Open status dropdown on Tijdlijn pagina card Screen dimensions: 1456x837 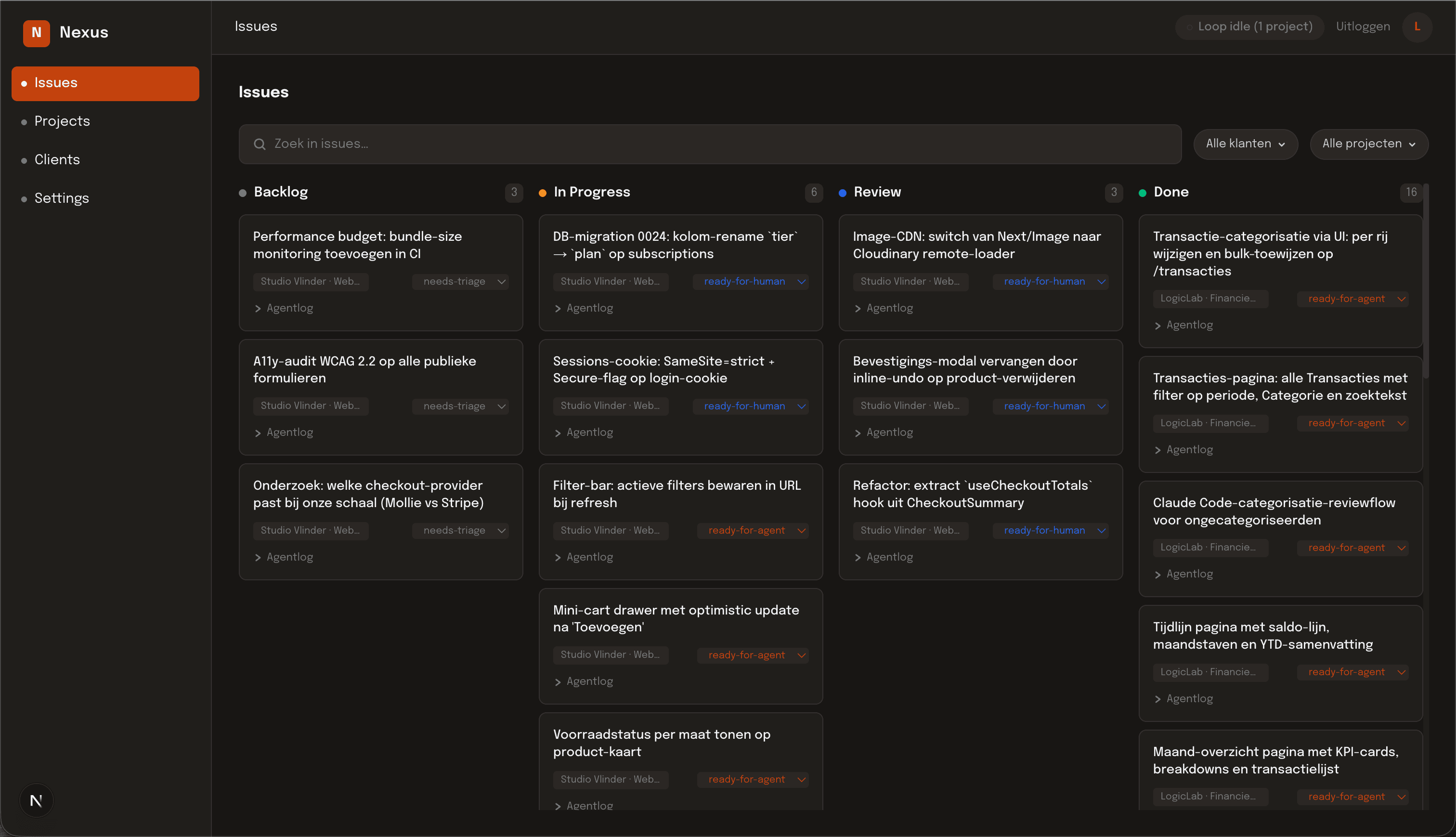1352,673
